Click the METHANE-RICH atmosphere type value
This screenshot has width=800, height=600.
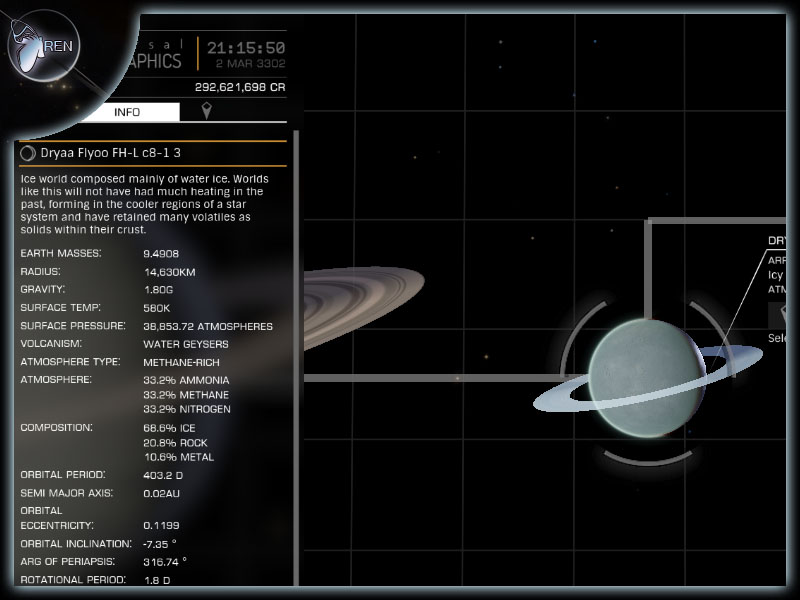pyautogui.click(x=181, y=362)
